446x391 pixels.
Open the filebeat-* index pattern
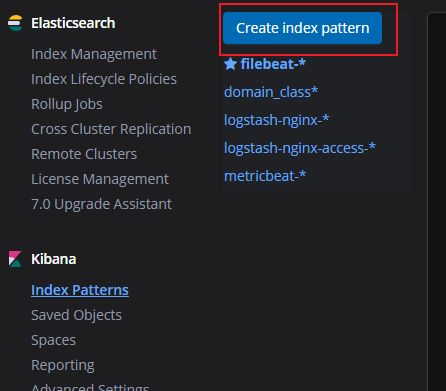[x=273, y=64]
